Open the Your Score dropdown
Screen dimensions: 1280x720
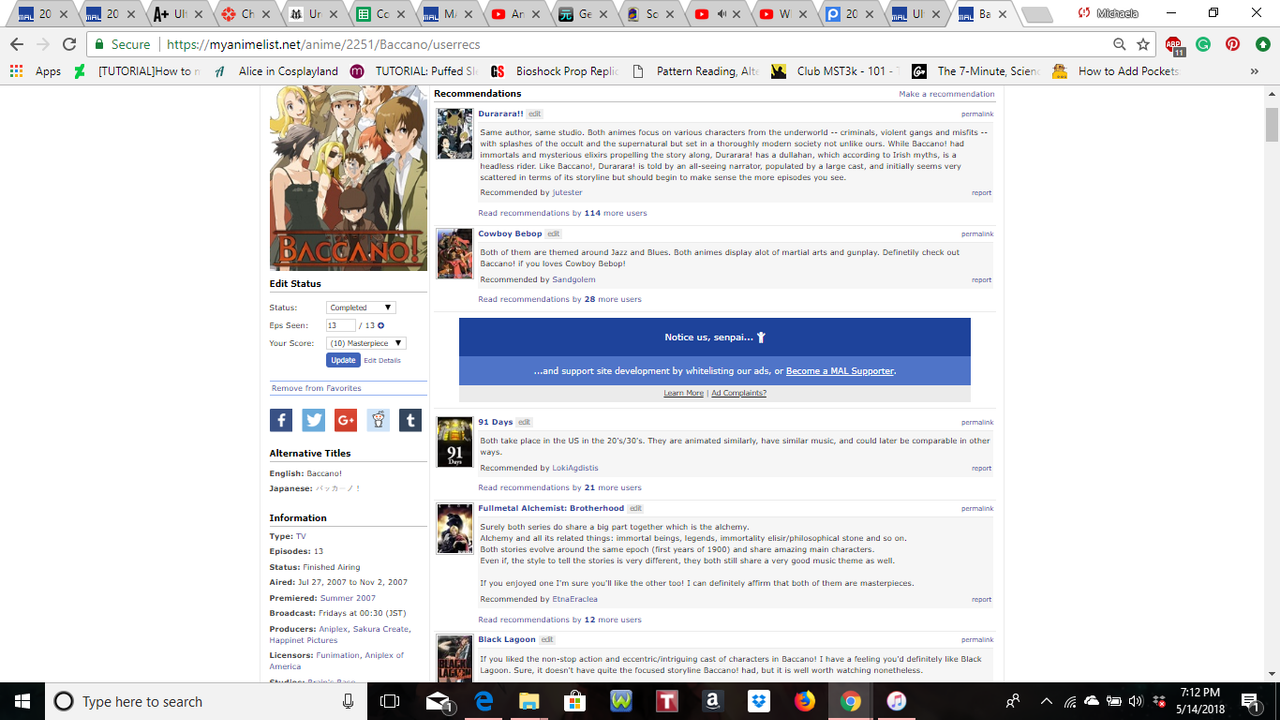point(366,343)
